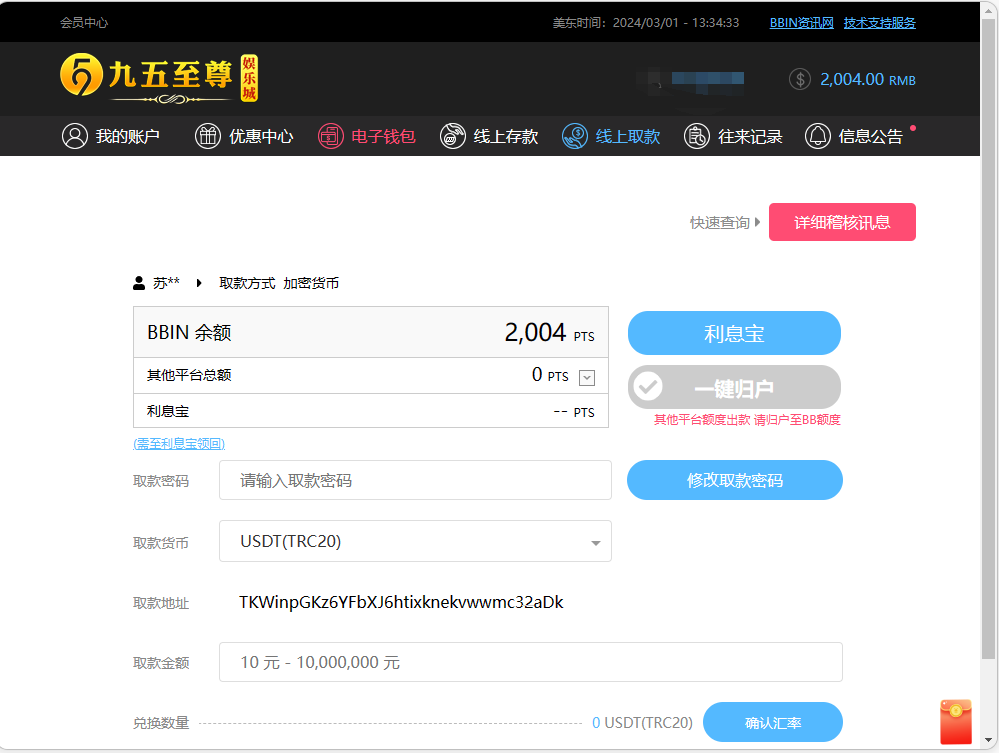Open 我的账户 menu

click(111, 136)
